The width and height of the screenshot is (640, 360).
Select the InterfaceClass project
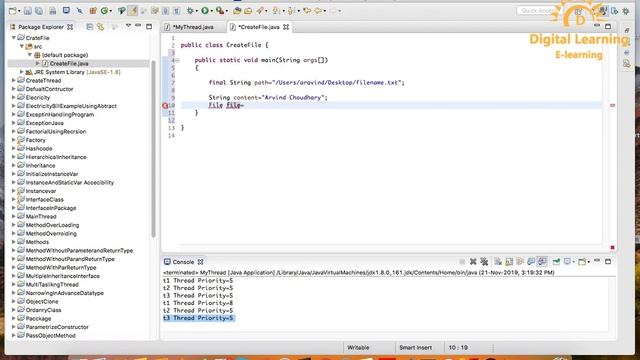44,199
